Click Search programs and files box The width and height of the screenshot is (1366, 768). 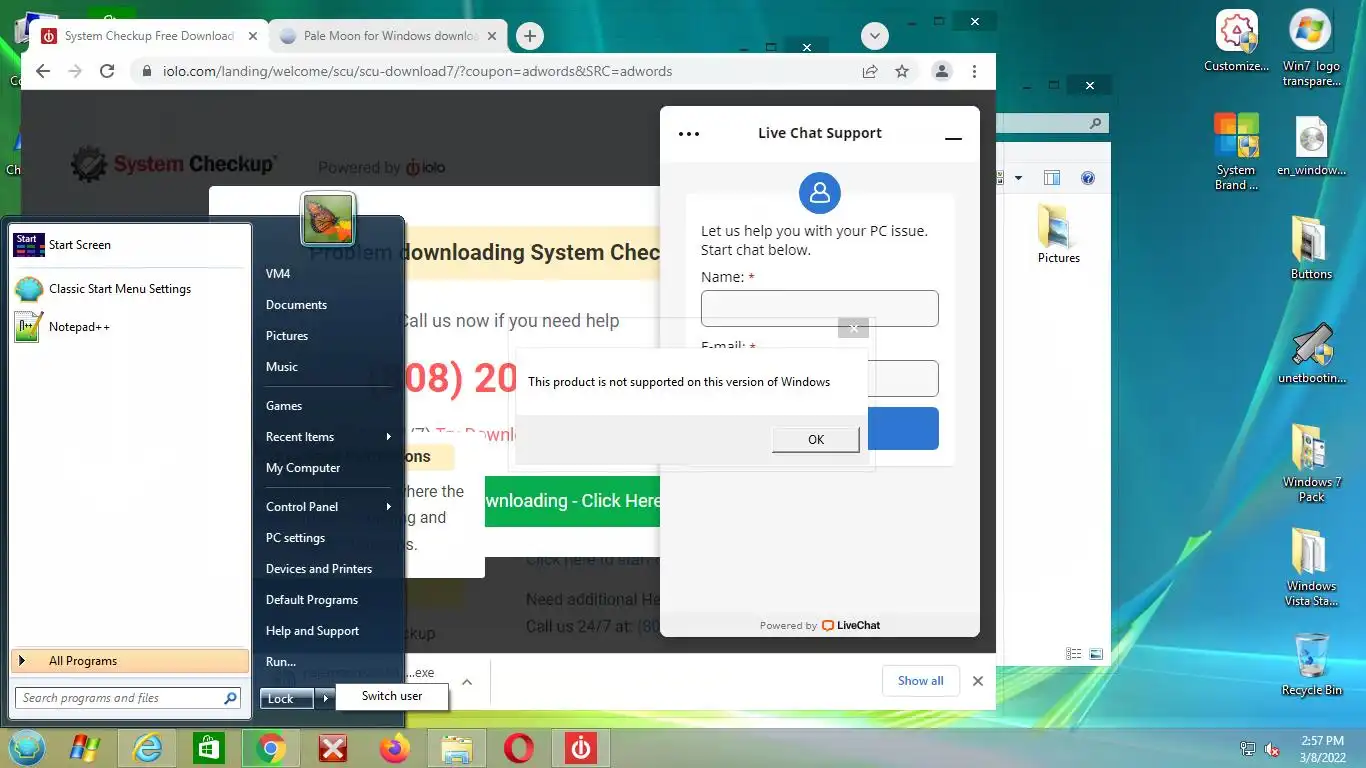click(128, 698)
